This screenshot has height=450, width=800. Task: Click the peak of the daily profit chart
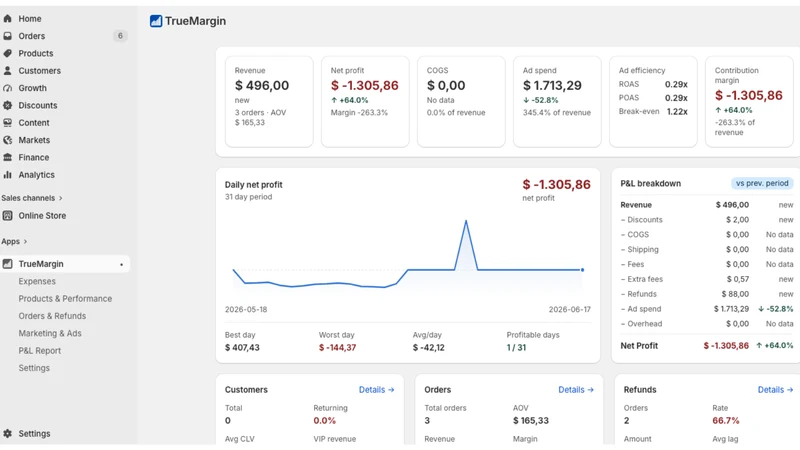click(x=466, y=221)
